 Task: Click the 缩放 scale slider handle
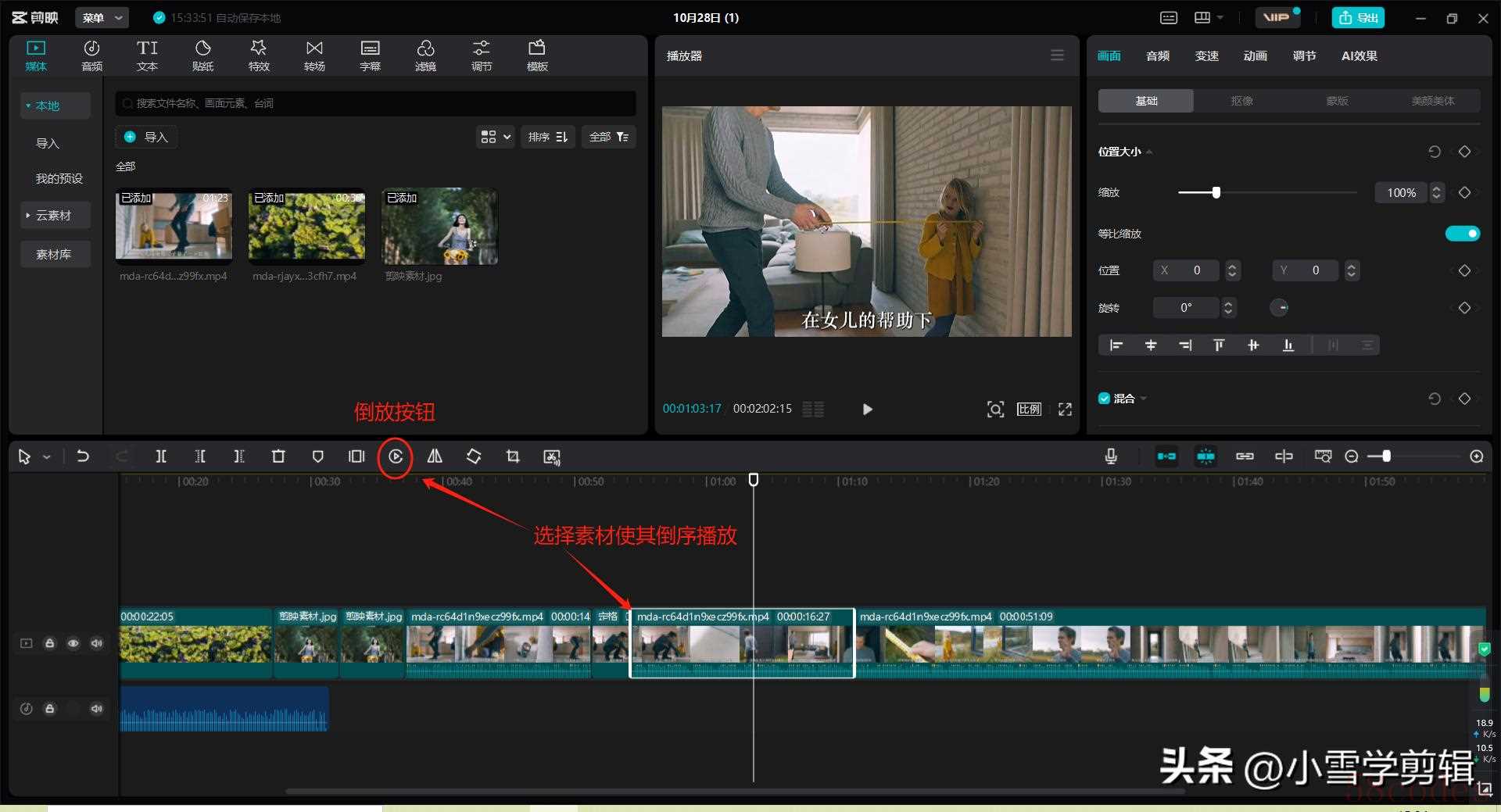[1216, 192]
